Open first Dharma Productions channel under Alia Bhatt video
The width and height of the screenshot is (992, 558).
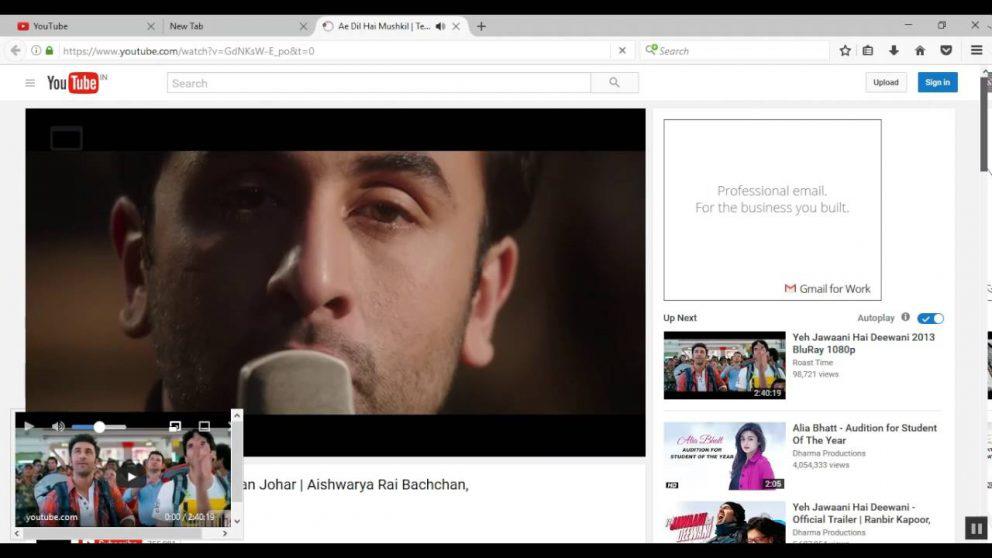829,453
